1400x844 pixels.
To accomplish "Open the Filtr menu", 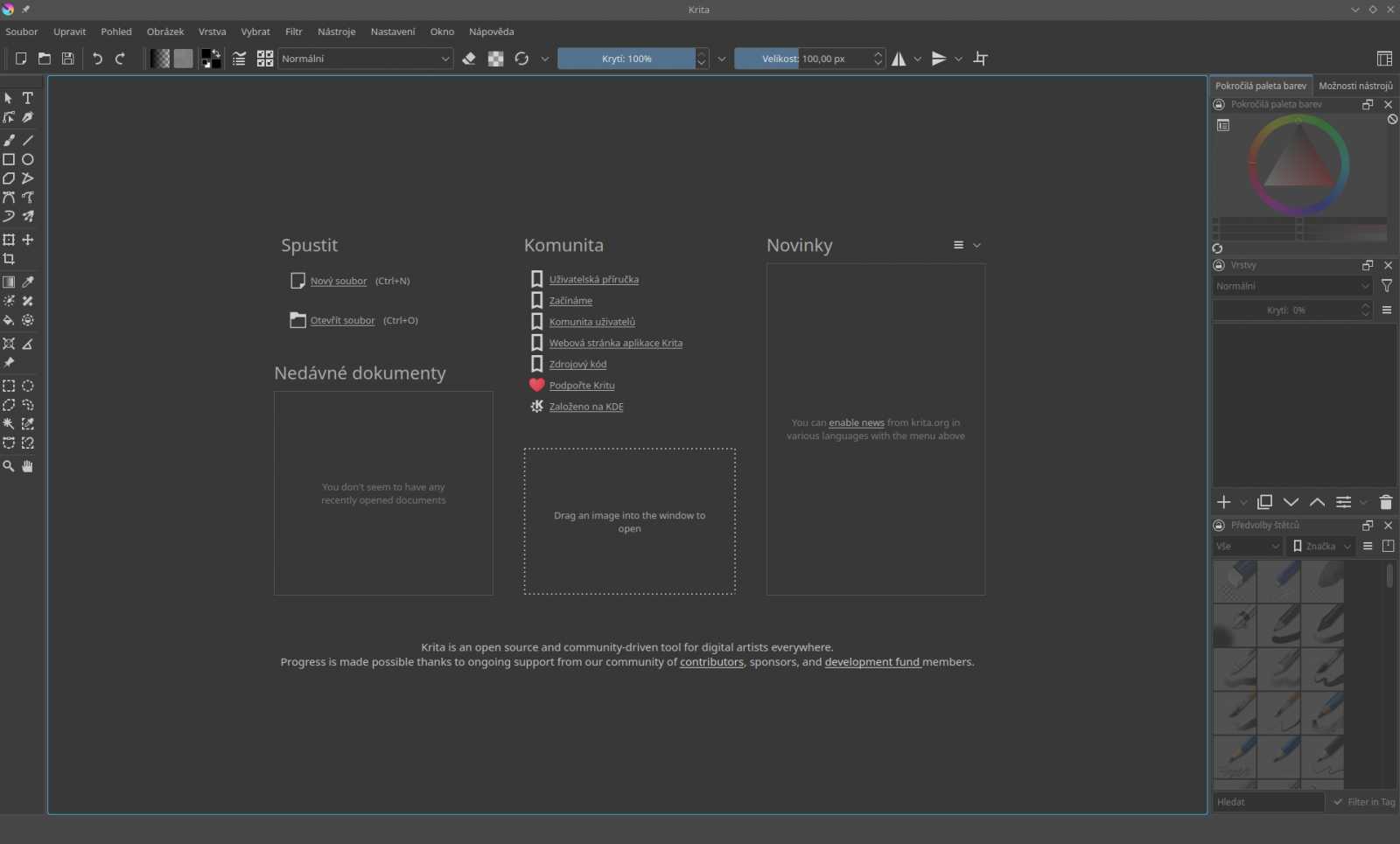I will pyautogui.click(x=294, y=31).
